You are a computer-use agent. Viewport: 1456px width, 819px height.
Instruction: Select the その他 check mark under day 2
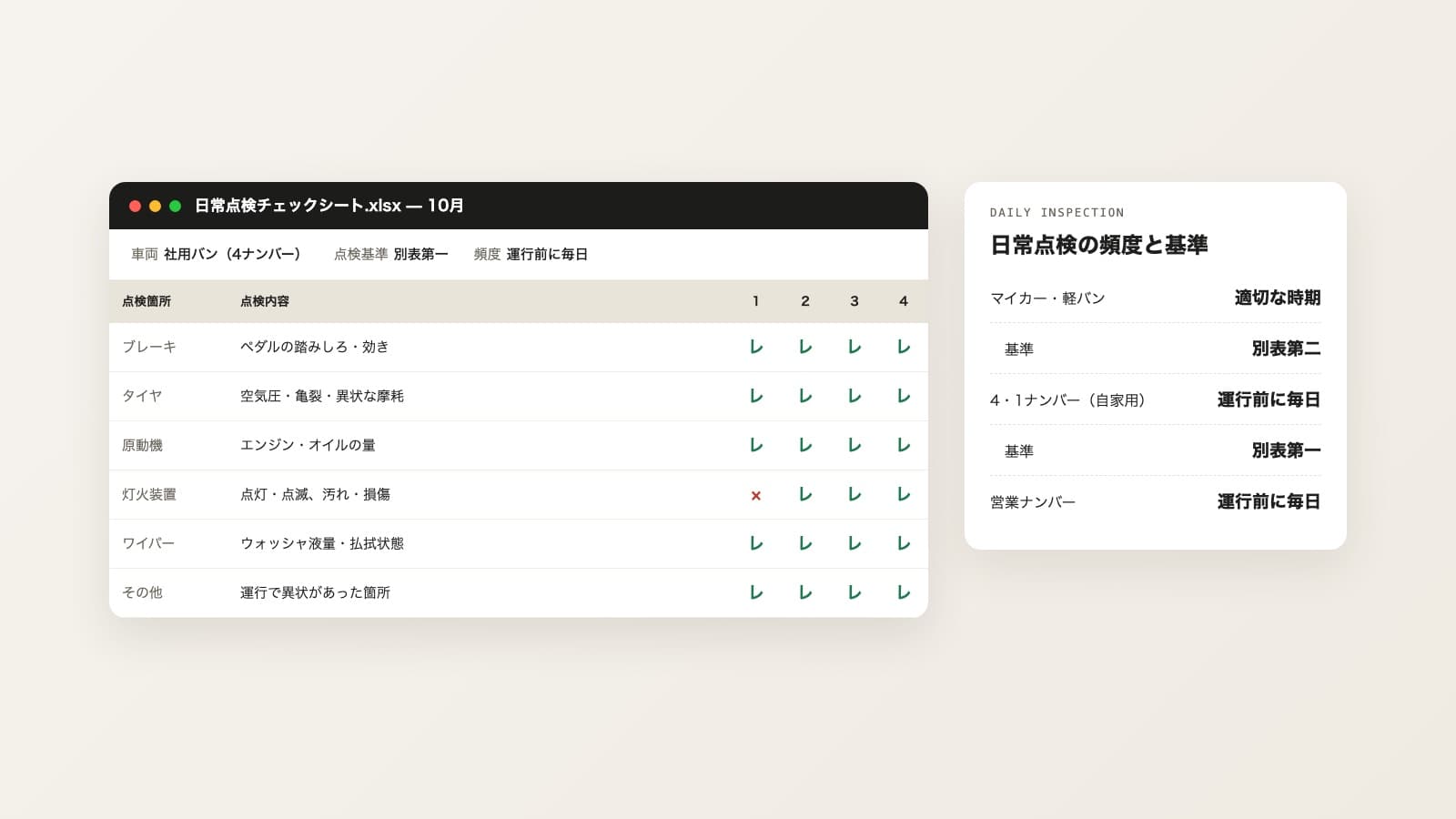coord(805,592)
